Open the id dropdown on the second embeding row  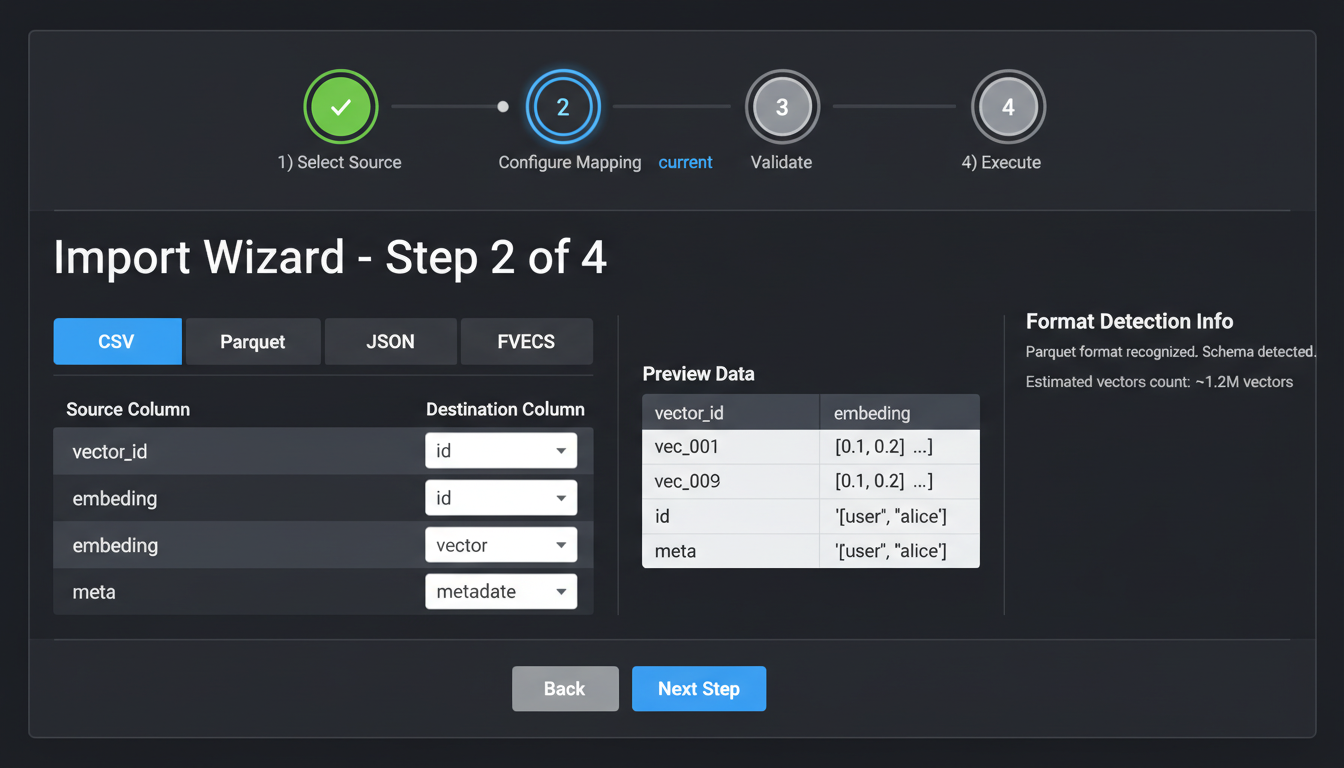(501, 497)
